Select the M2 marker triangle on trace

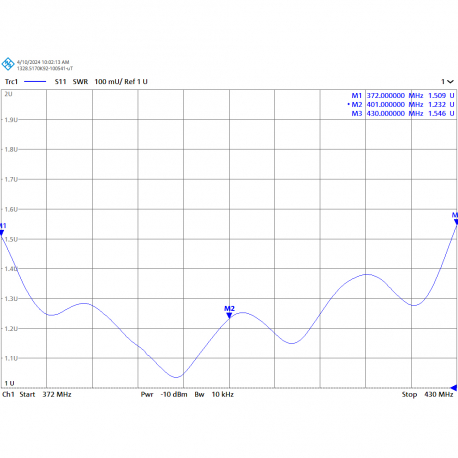pos(229,315)
